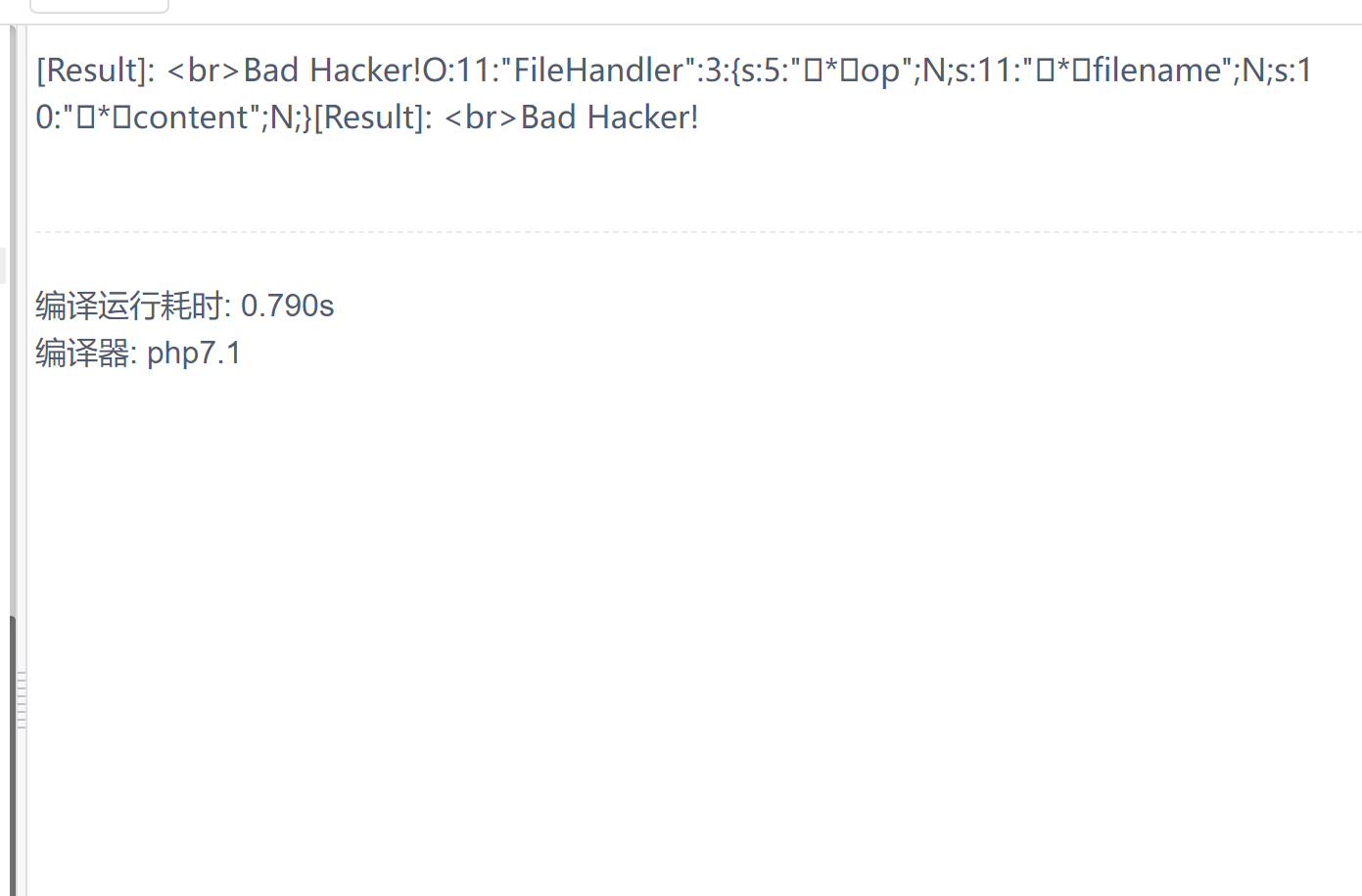Click the striped panel resize grip
Image resolution: width=1362 pixels, height=896 pixels.
coord(21,700)
